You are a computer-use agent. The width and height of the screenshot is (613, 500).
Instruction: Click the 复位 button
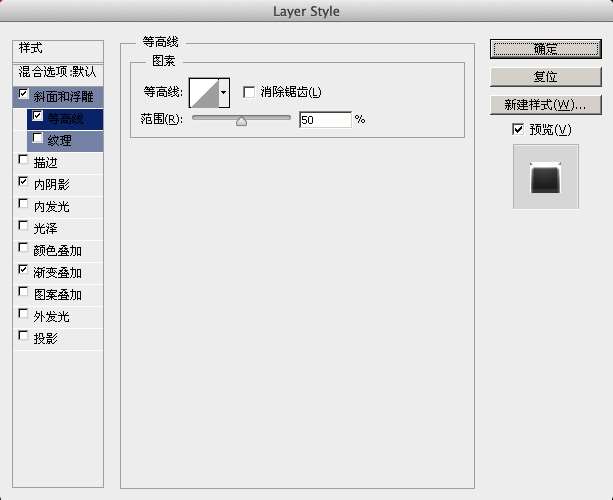click(x=545, y=77)
